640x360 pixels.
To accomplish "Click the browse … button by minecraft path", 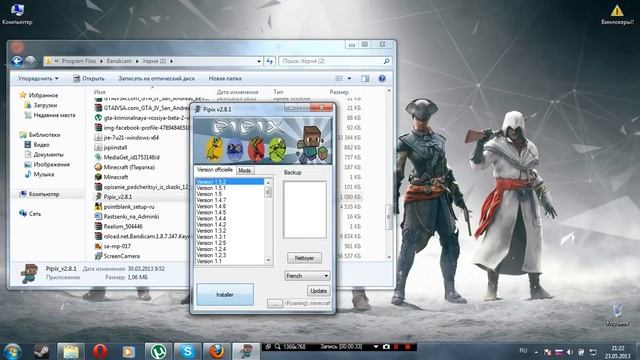I will [x=275, y=304].
